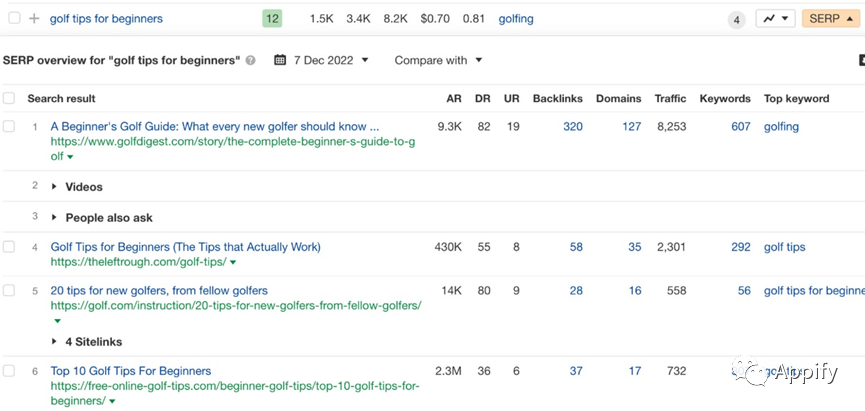
Task: Sort by the Domains column header
Action: 618,99
